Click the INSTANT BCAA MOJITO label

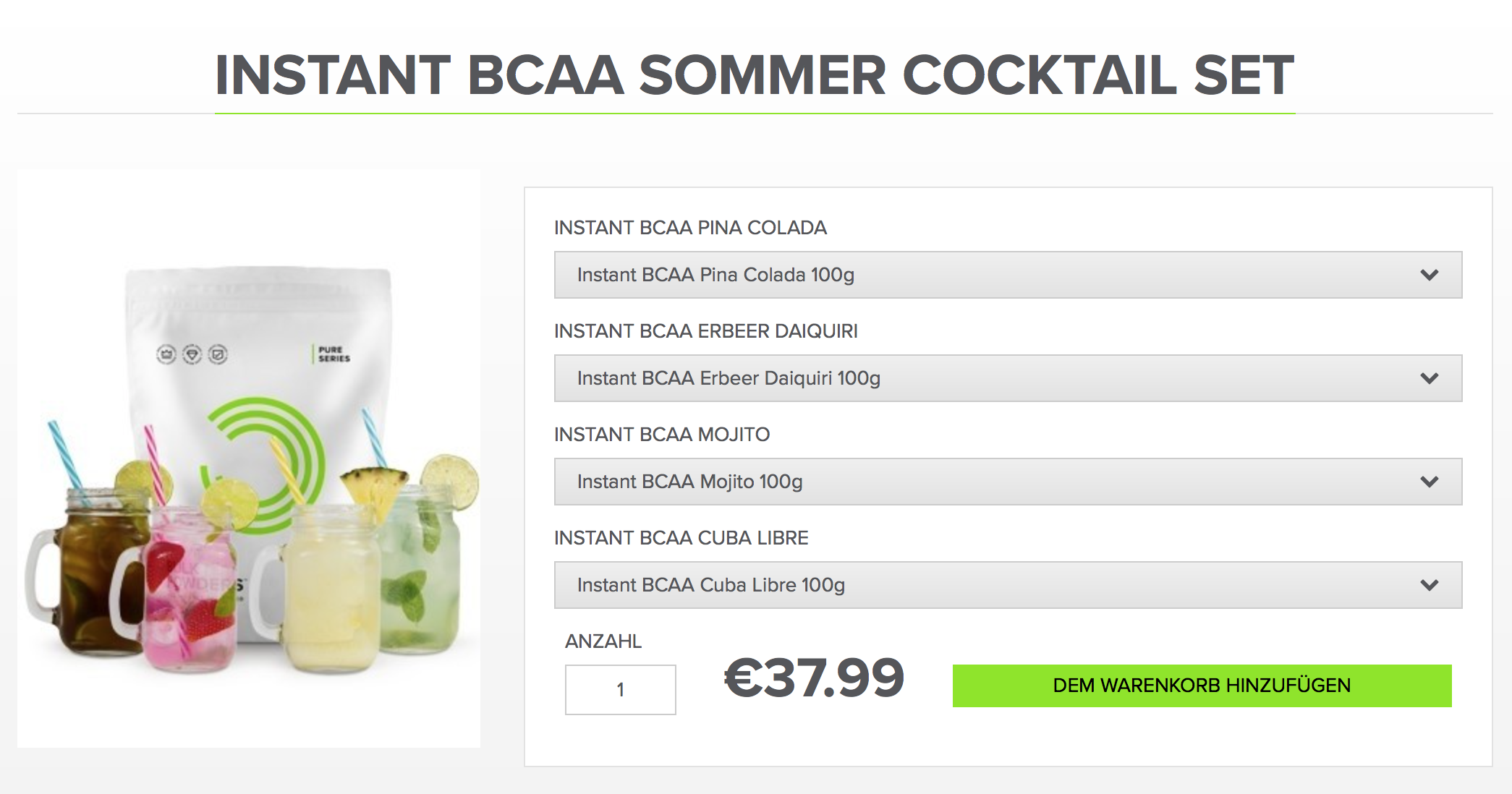661,435
